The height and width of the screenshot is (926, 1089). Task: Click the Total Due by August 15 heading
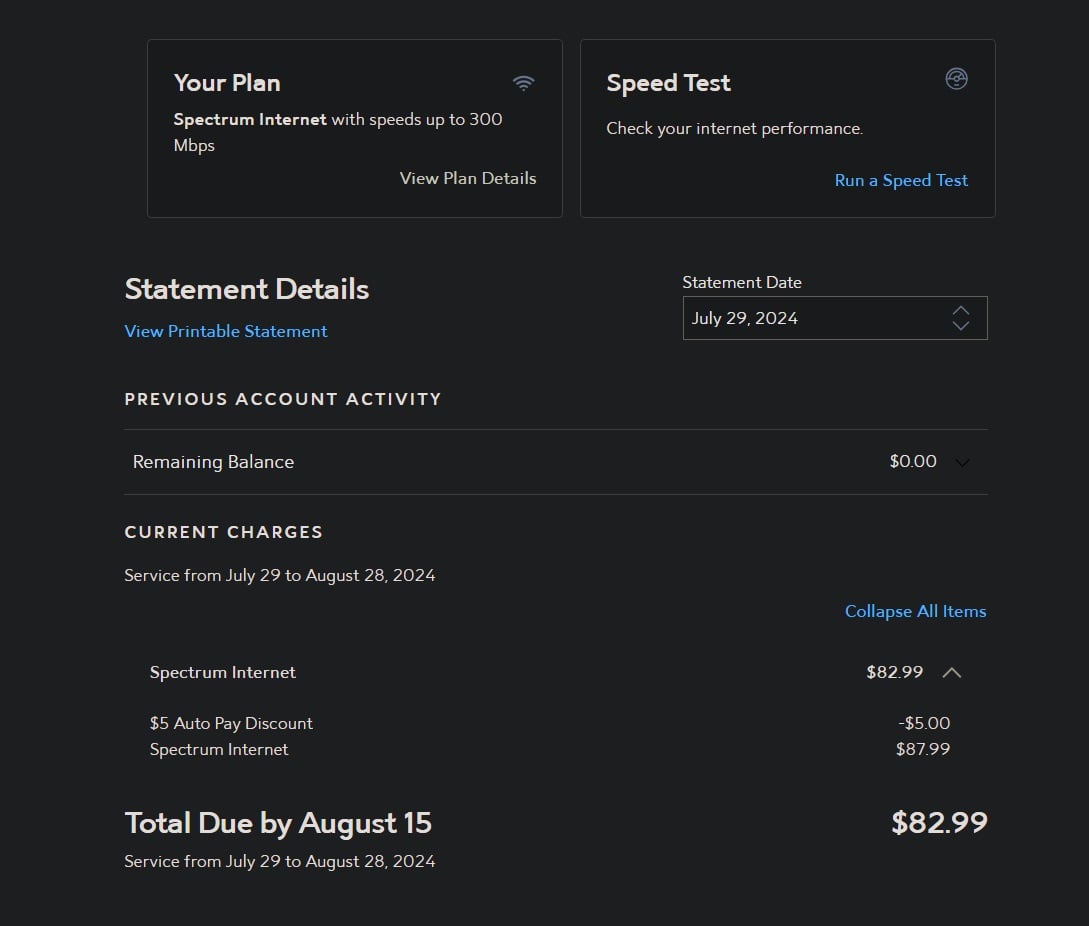point(278,823)
